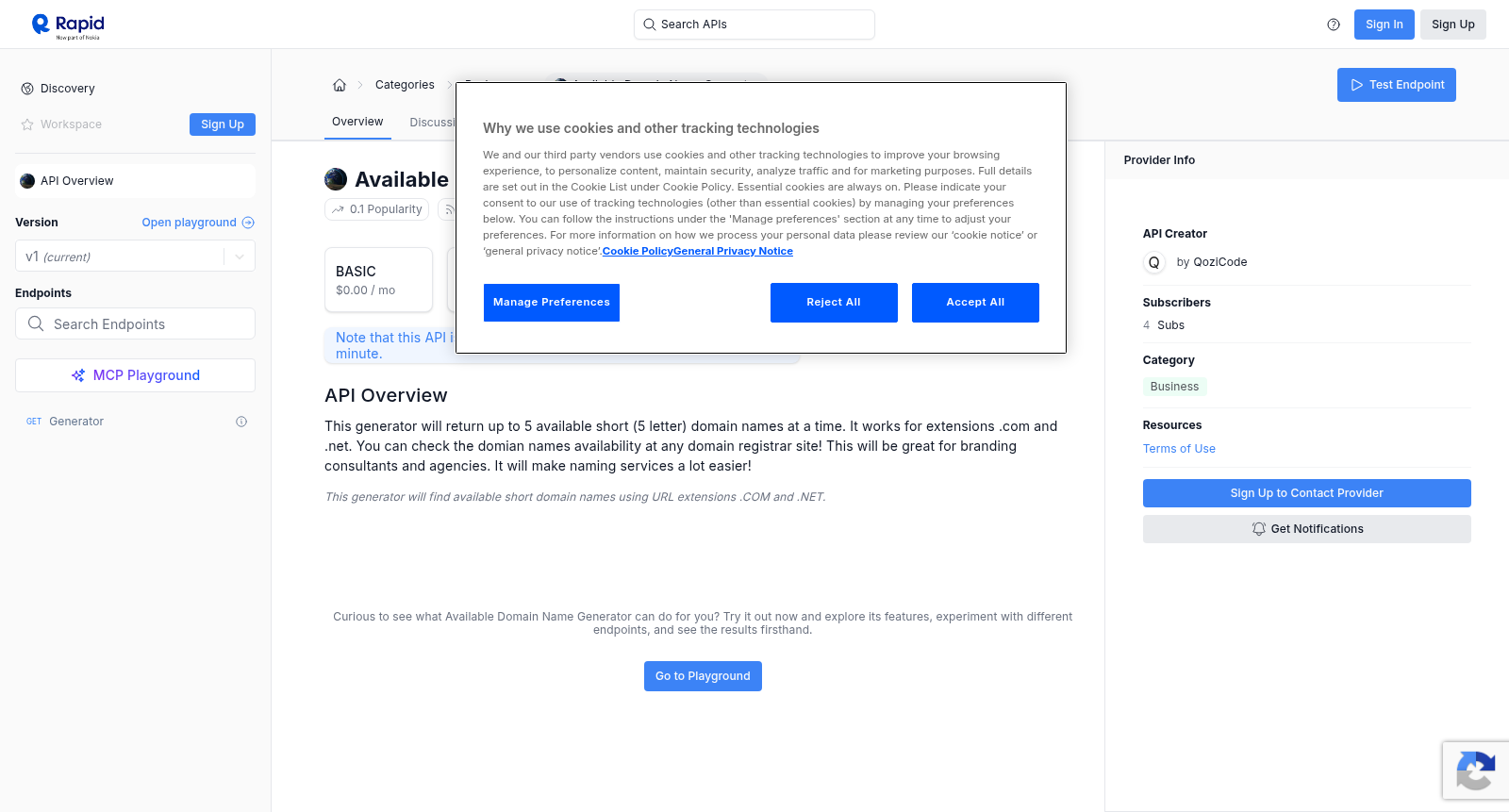Open Discovery in the sidebar

68,89
